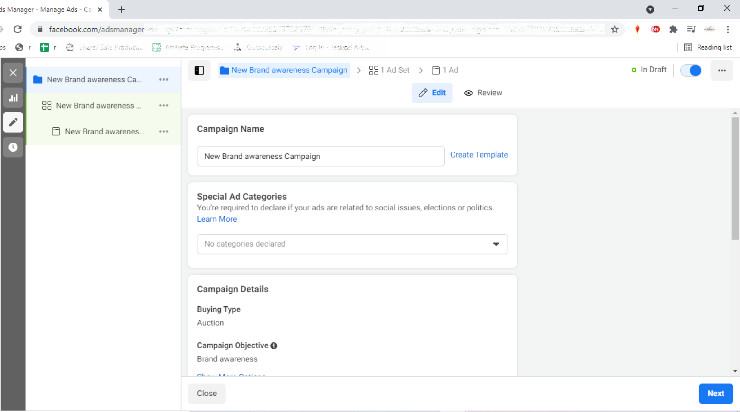The width and height of the screenshot is (740, 412).
Task: Switch to the Edit tab
Action: click(x=432, y=93)
